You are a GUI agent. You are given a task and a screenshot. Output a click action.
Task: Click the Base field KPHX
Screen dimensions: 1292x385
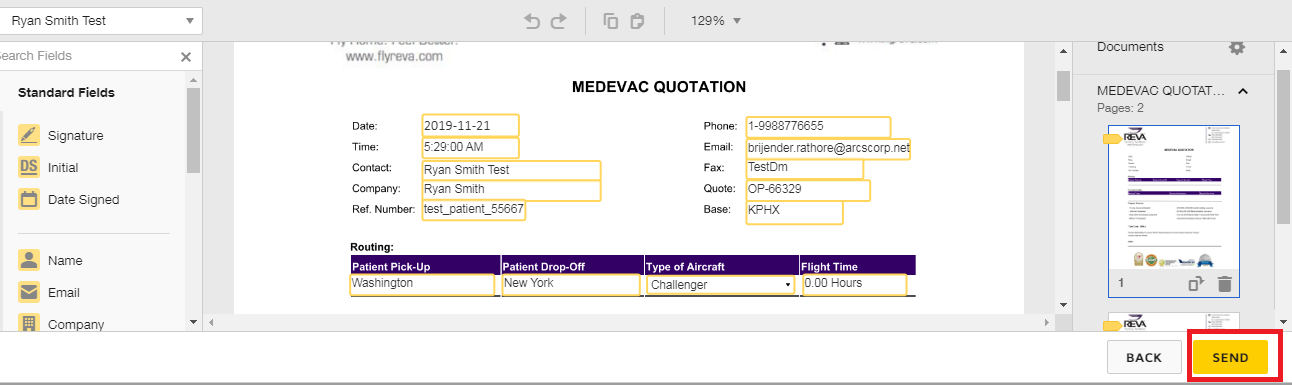794,212
